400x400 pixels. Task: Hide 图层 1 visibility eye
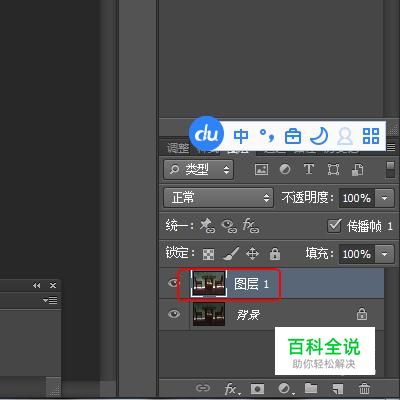coord(174,283)
